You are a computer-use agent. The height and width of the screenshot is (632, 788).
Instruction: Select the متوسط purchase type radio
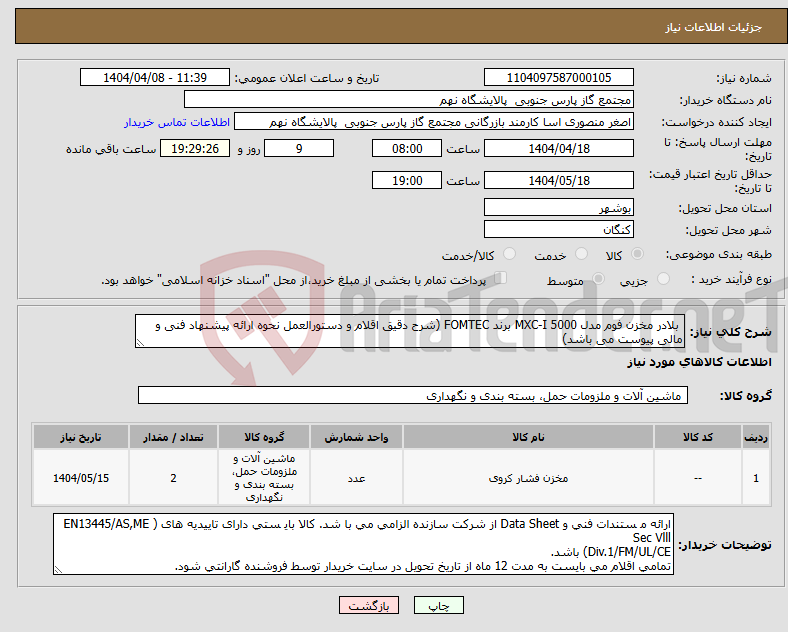click(598, 278)
